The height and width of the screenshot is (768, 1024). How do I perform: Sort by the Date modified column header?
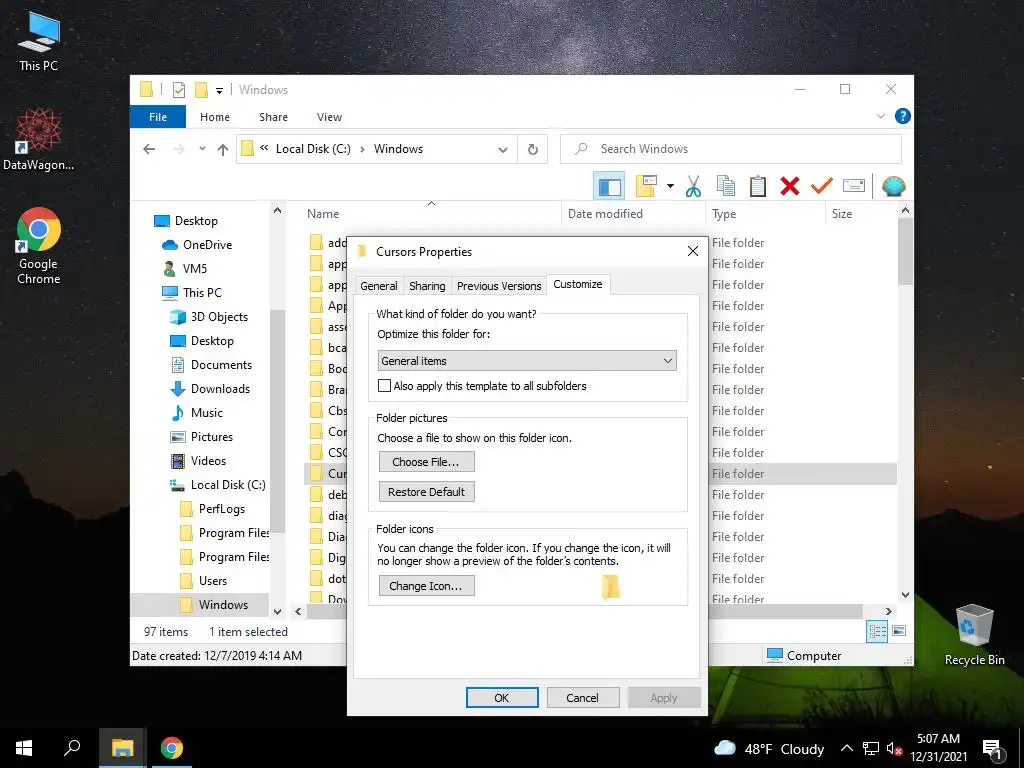pyautogui.click(x=633, y=214)
